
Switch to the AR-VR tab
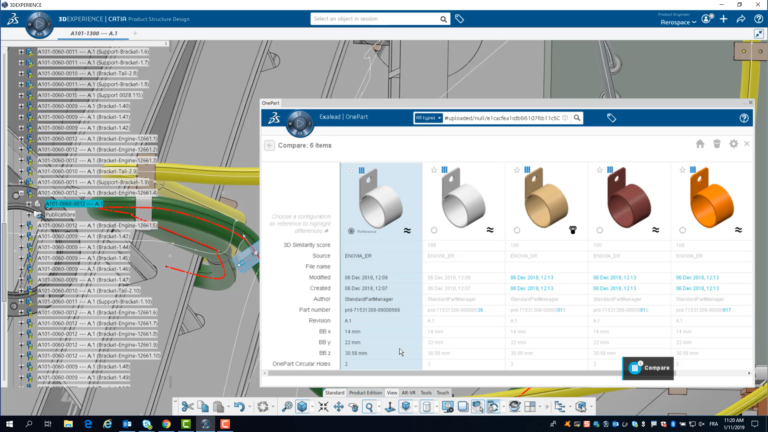[408, 393]
